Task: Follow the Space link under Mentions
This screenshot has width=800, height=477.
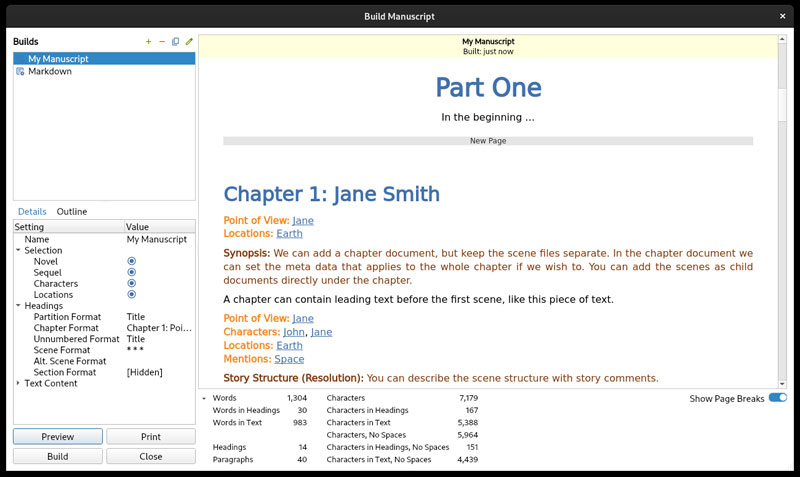Action: (289, 359)
